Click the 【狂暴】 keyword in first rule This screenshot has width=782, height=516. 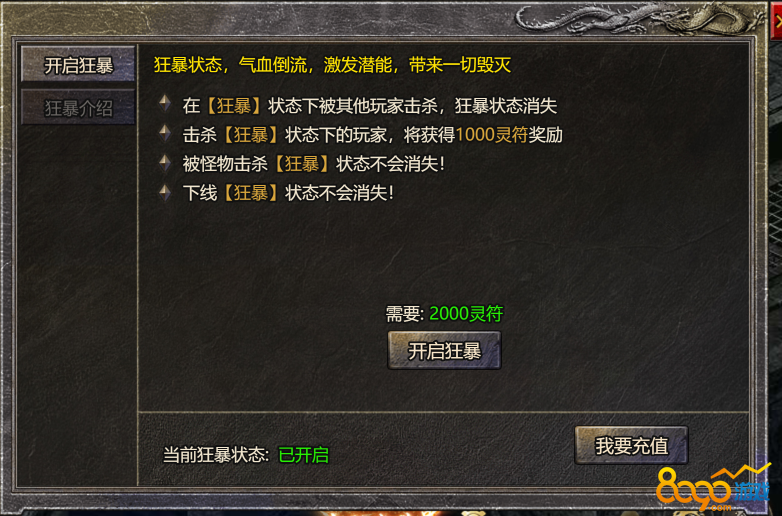click(233, 106)
